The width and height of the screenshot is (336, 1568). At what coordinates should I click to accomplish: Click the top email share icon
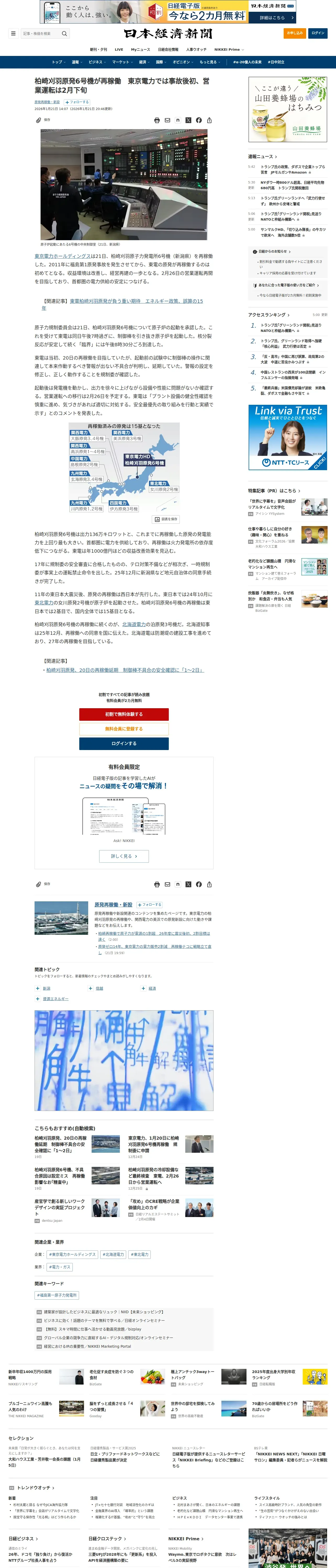pyautogui.click(x=167, y=120)
